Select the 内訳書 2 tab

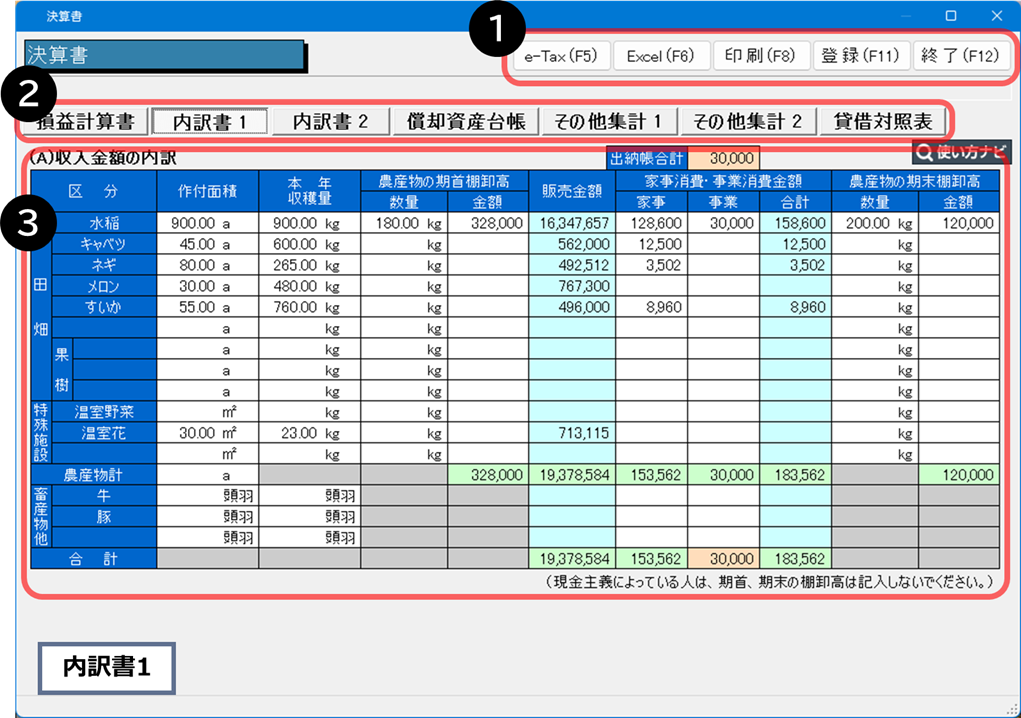(330, 122)
